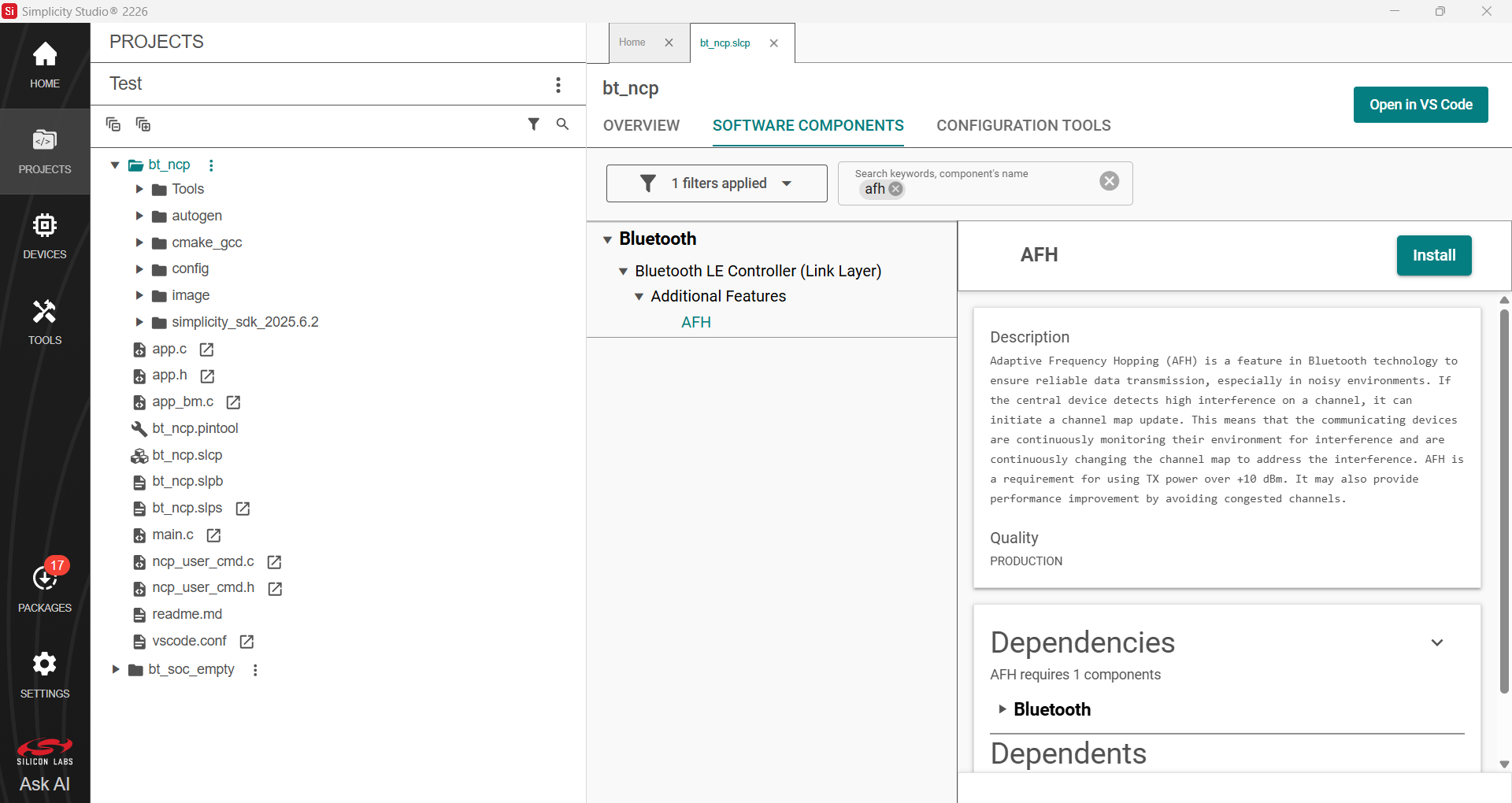Close the bt_ncp.slcp tab
The width and height of the screenshot is (1512, 803).
tap(774, 43)
